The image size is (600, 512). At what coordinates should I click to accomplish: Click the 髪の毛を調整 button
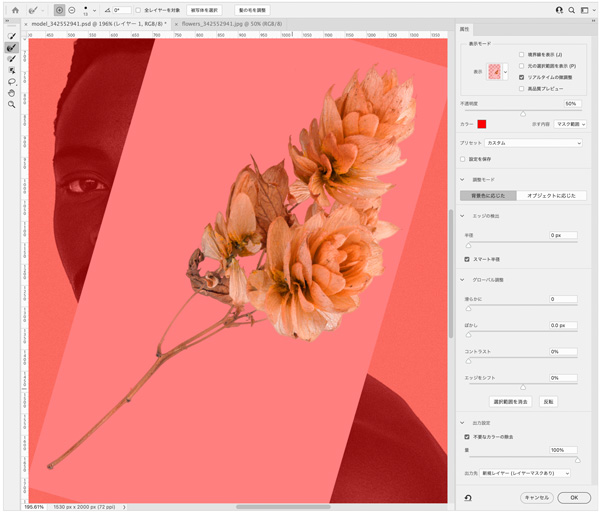click(x=252, y=10)
